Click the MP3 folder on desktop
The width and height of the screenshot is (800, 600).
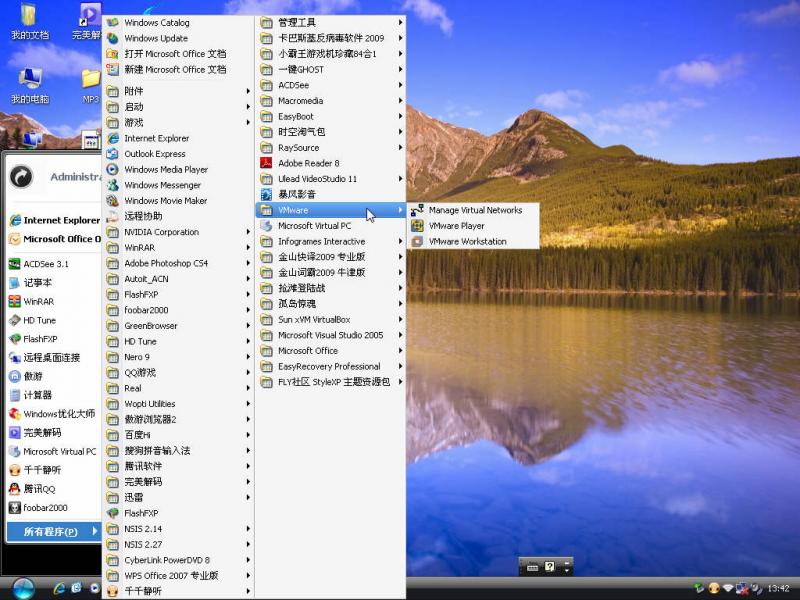point(91,87)
